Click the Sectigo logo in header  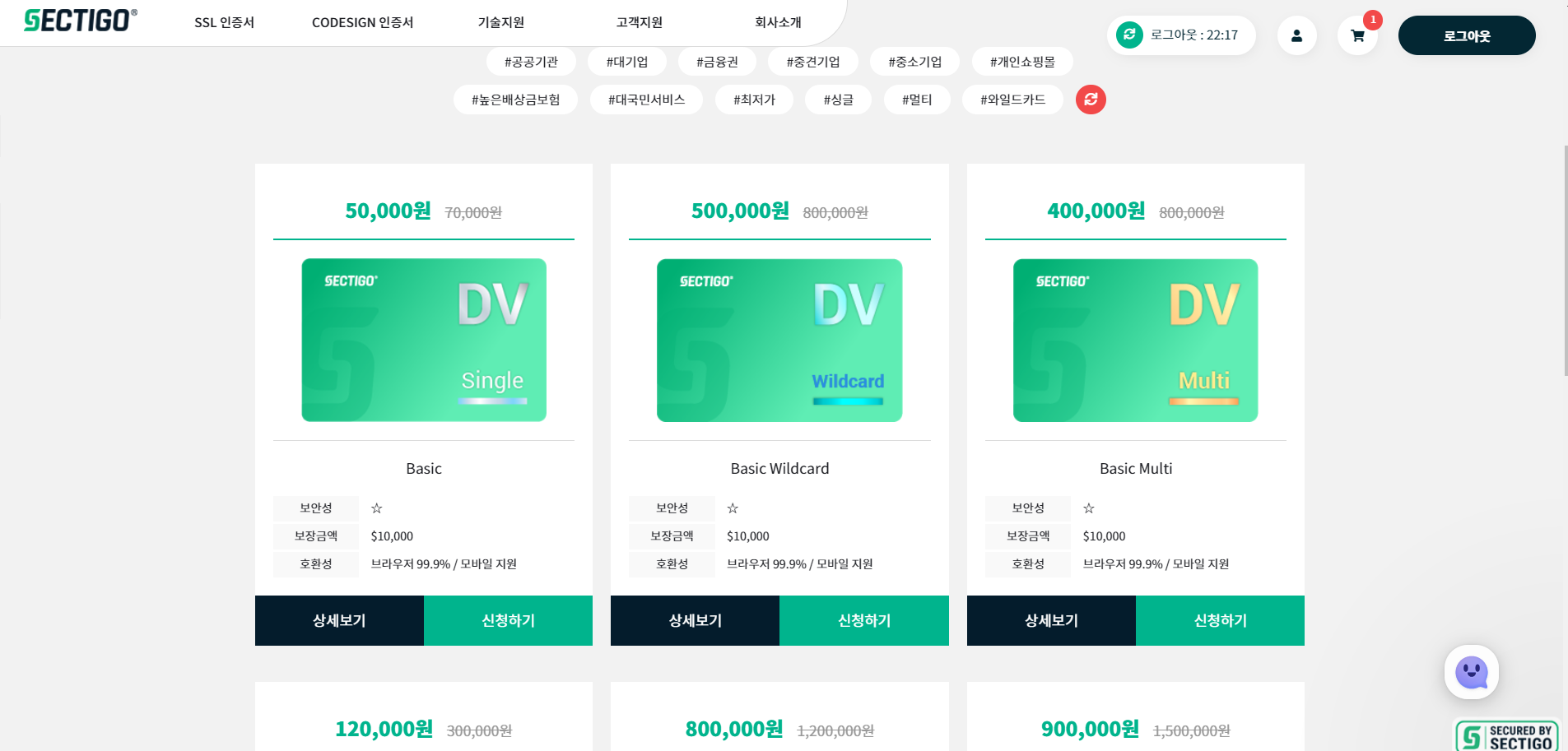80,21
